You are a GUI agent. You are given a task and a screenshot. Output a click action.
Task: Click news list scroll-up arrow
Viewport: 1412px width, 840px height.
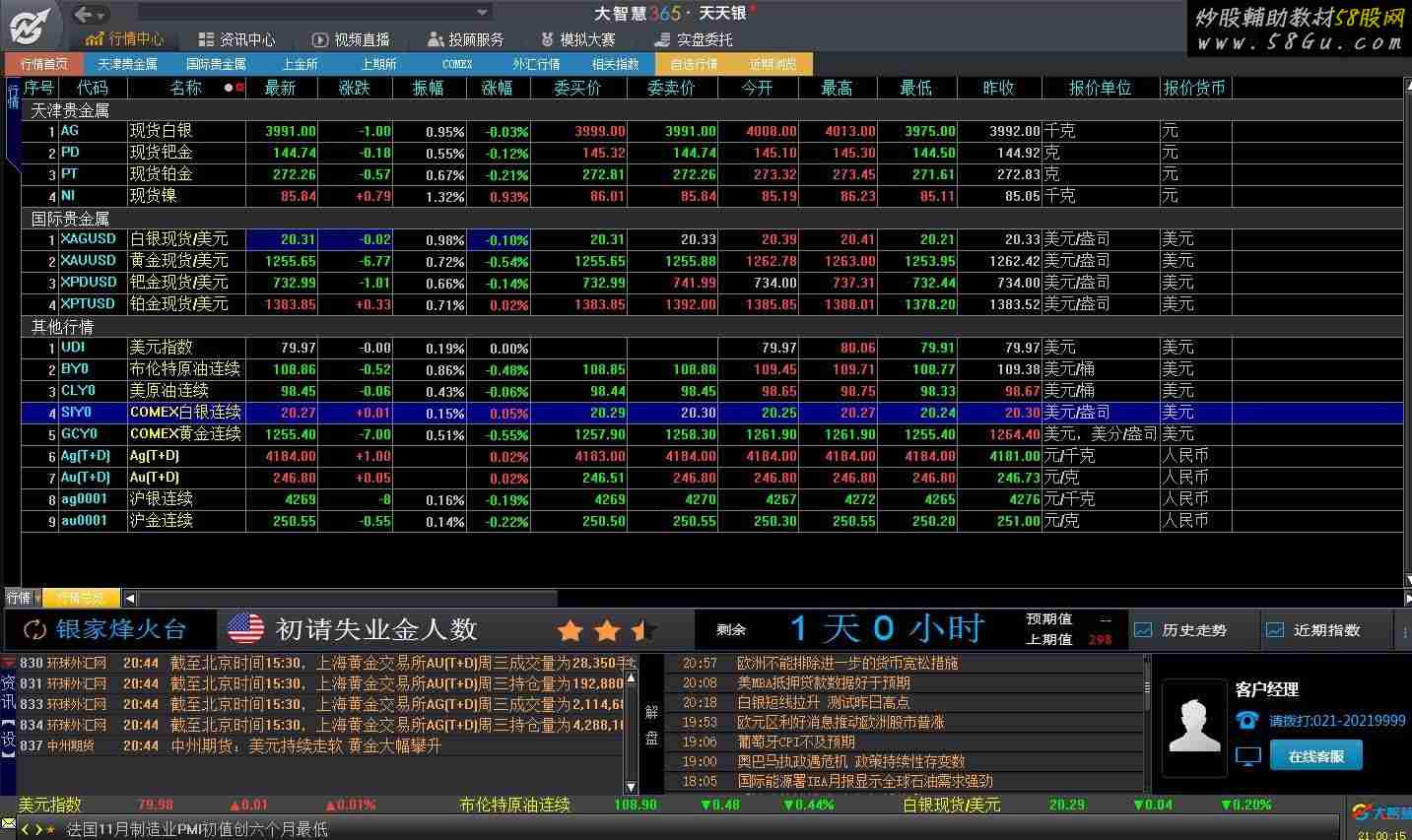point(632,678)
